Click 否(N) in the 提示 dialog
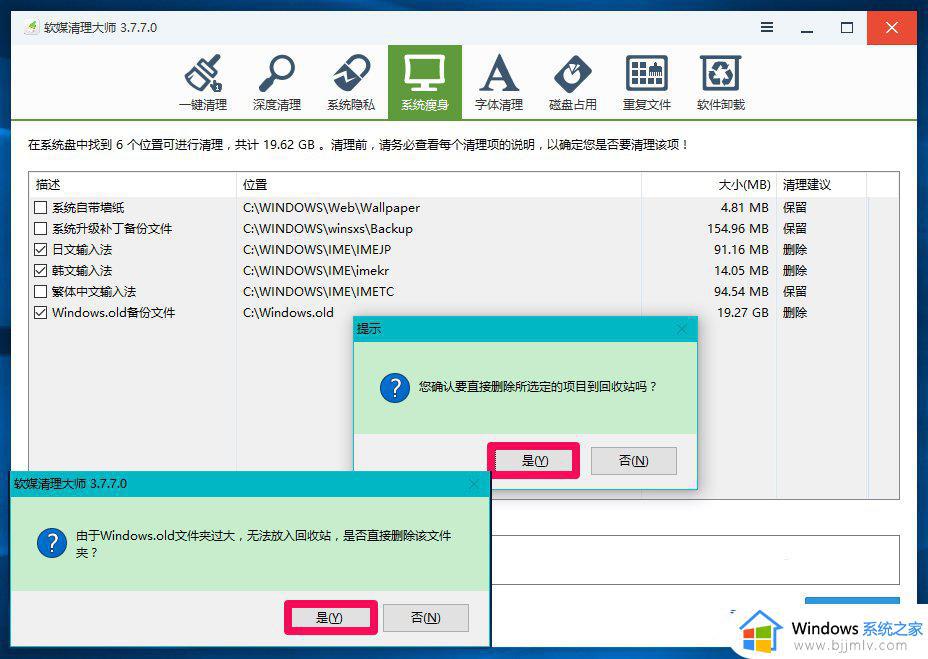The width and height of the screenshot is (928, 659). (633, 461)
